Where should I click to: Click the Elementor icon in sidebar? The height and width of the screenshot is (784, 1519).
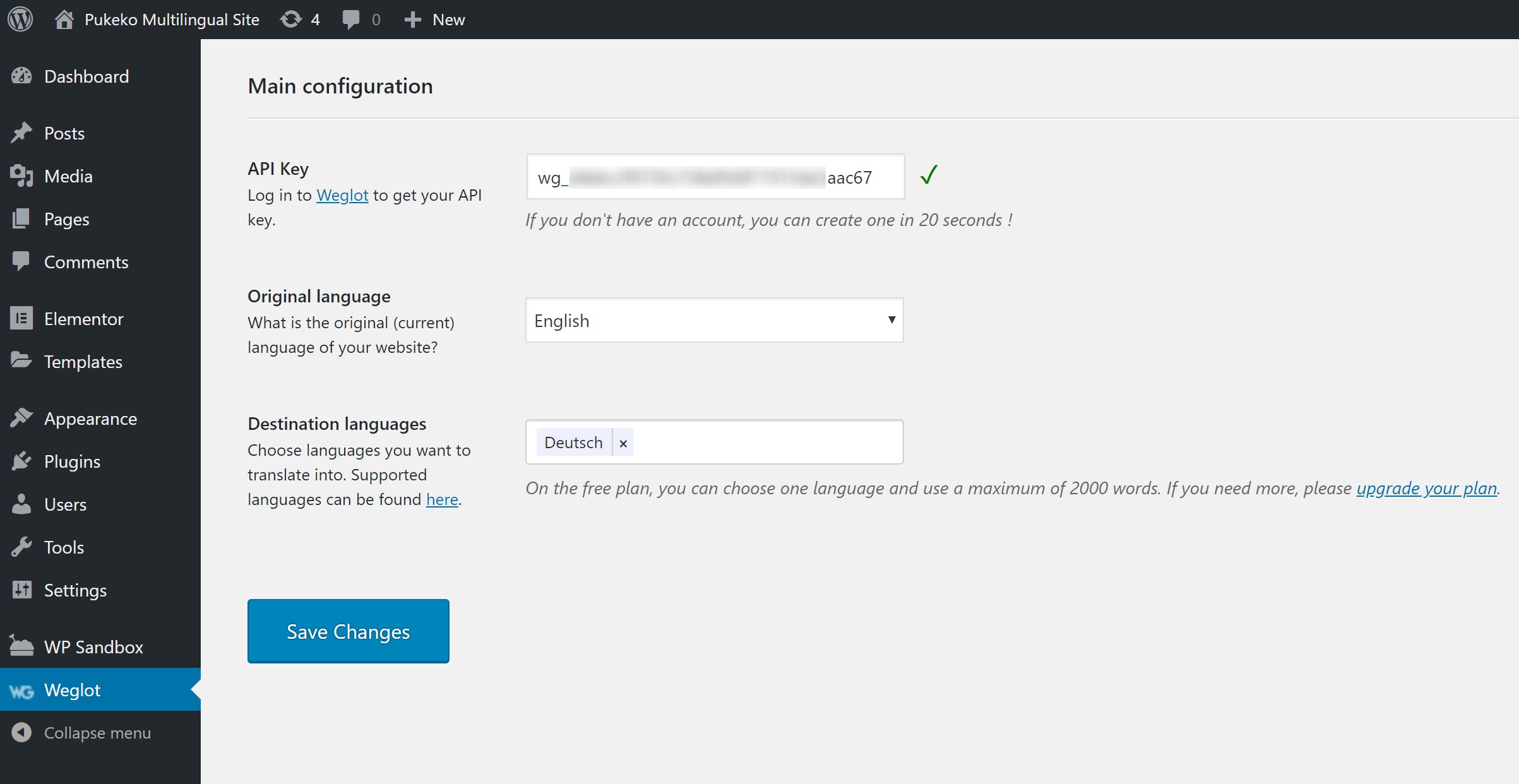click(21, 319)
